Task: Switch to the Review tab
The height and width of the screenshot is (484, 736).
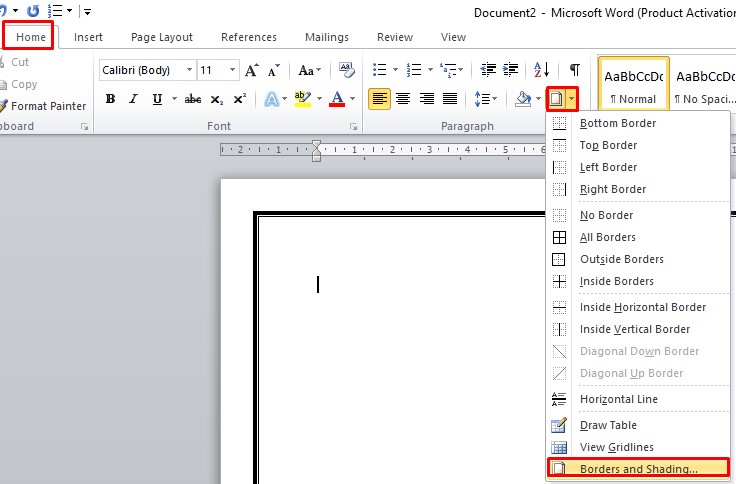Action: click(x=395, y=37)
